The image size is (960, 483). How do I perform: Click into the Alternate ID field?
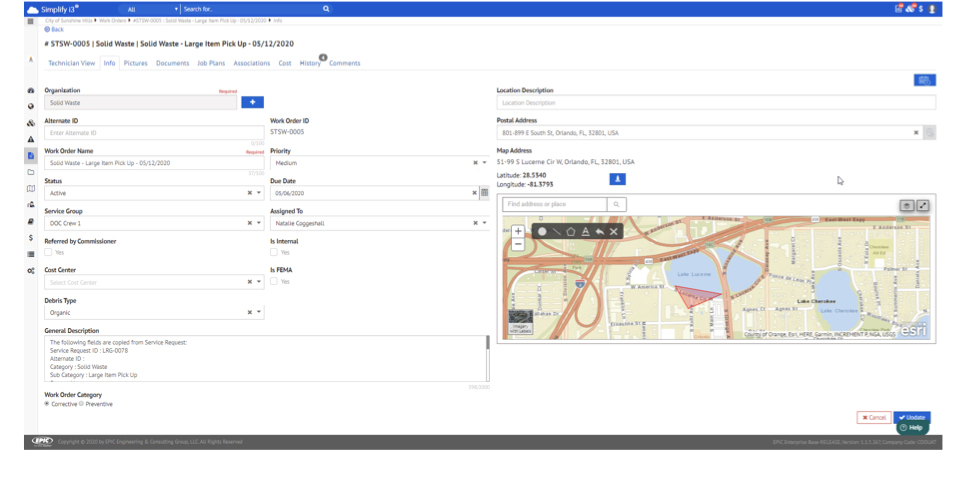(154, 132)
